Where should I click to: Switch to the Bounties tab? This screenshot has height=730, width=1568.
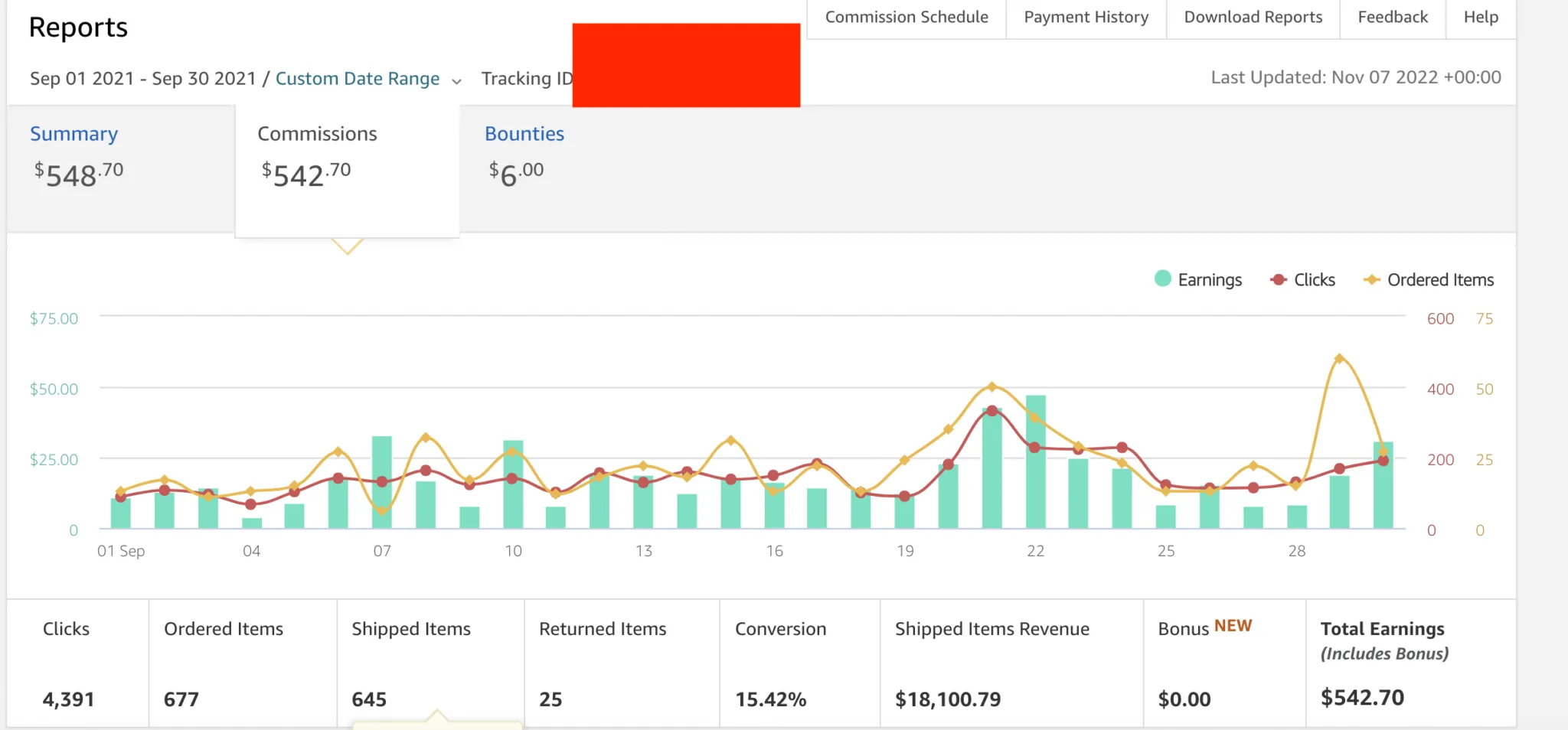524,134
